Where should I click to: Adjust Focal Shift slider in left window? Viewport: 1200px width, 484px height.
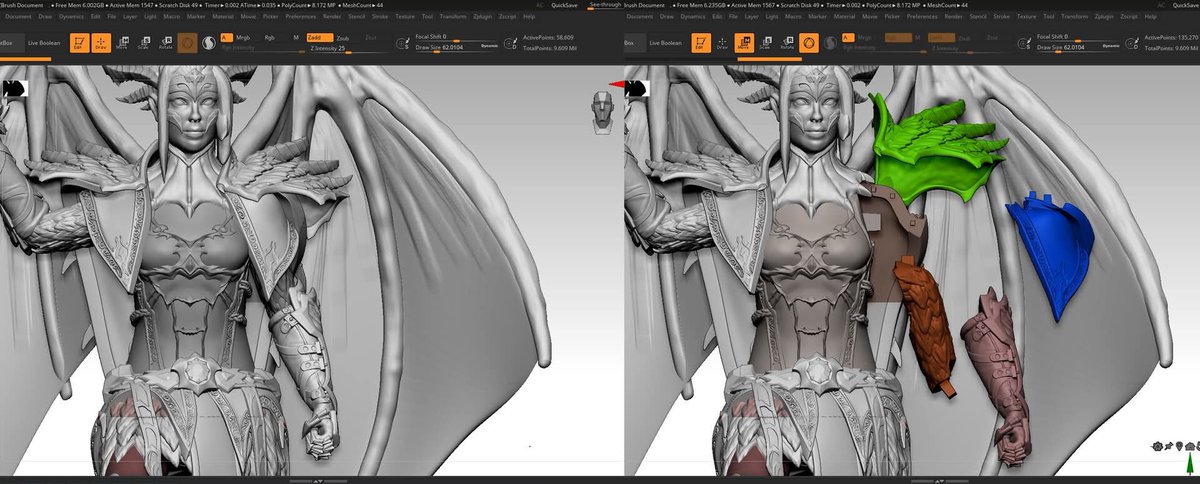point(458,38)
